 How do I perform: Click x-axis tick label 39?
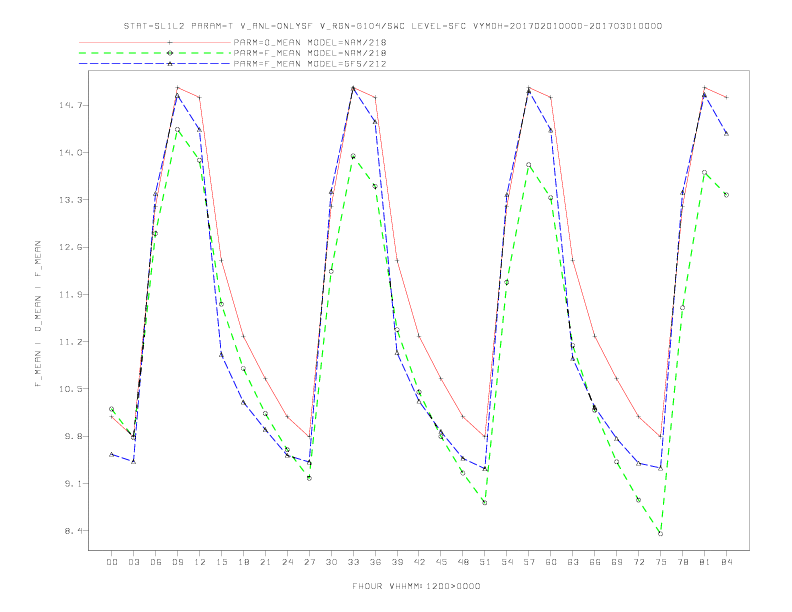click(x=397, y=562)
